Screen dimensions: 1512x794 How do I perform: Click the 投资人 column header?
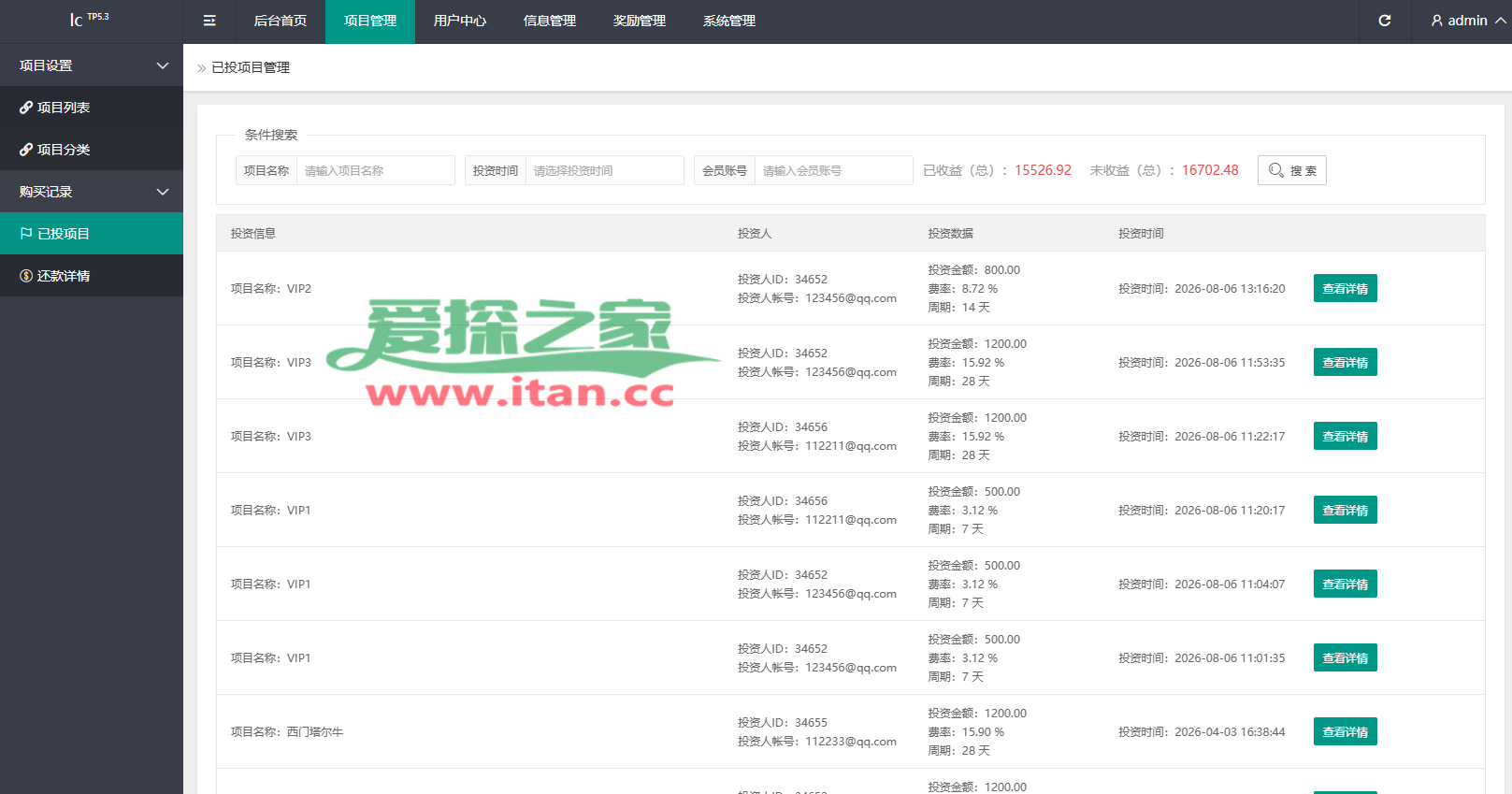point(755,234)
